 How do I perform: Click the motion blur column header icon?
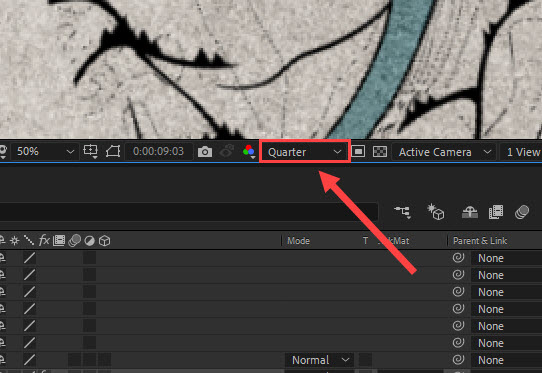(74, 241)
